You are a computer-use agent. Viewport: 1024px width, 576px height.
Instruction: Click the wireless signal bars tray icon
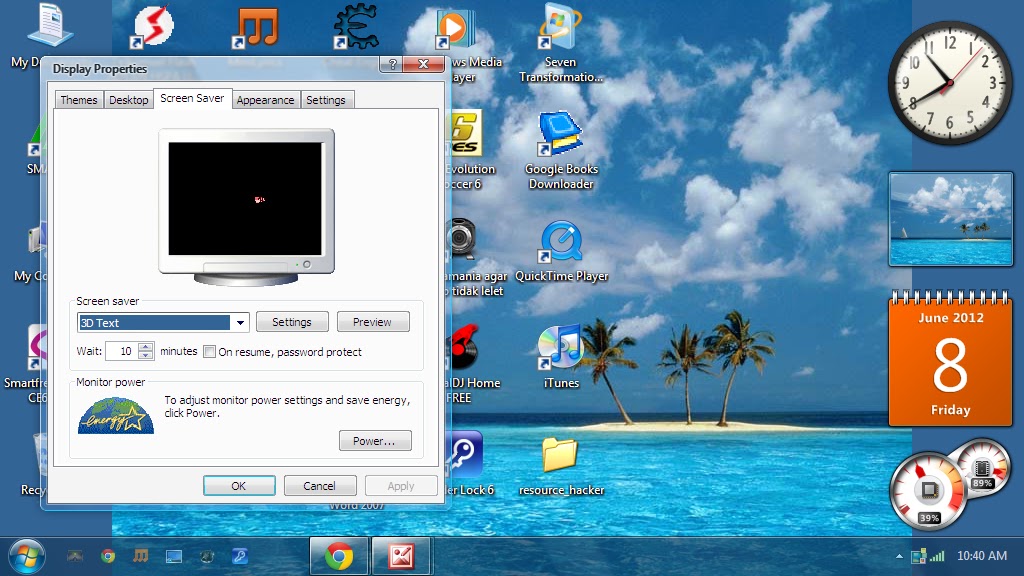pos(938,556)
